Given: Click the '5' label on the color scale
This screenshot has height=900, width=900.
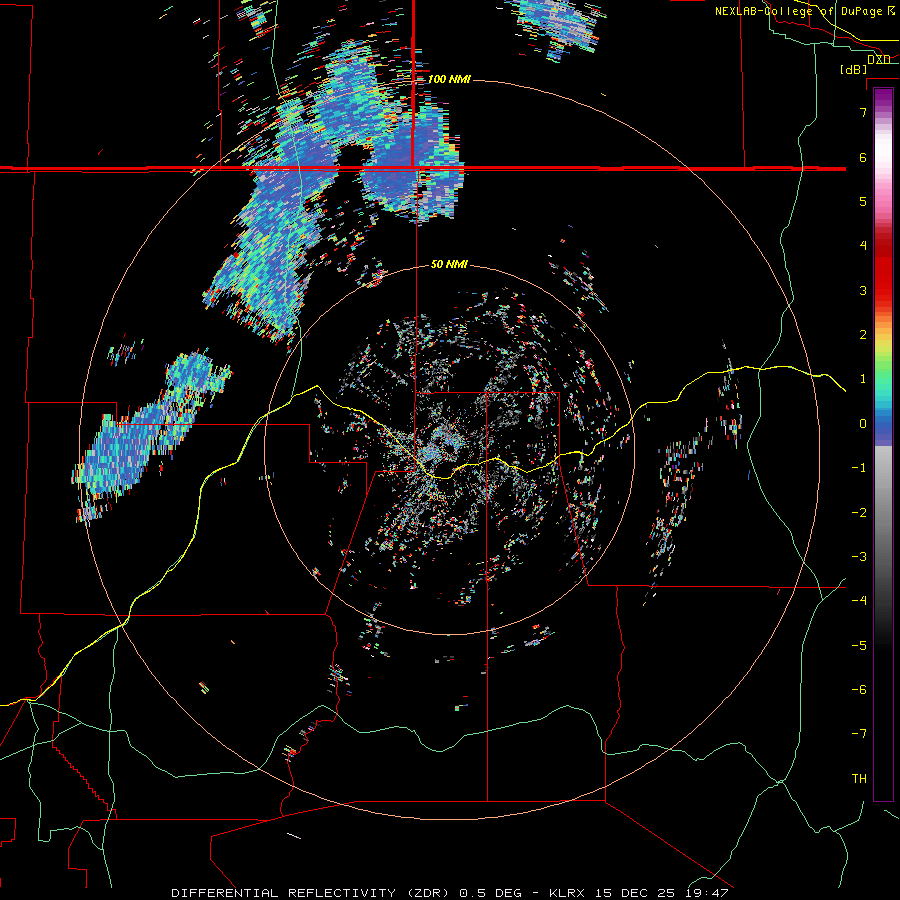Looking at the screenshot, I should 863,201.
